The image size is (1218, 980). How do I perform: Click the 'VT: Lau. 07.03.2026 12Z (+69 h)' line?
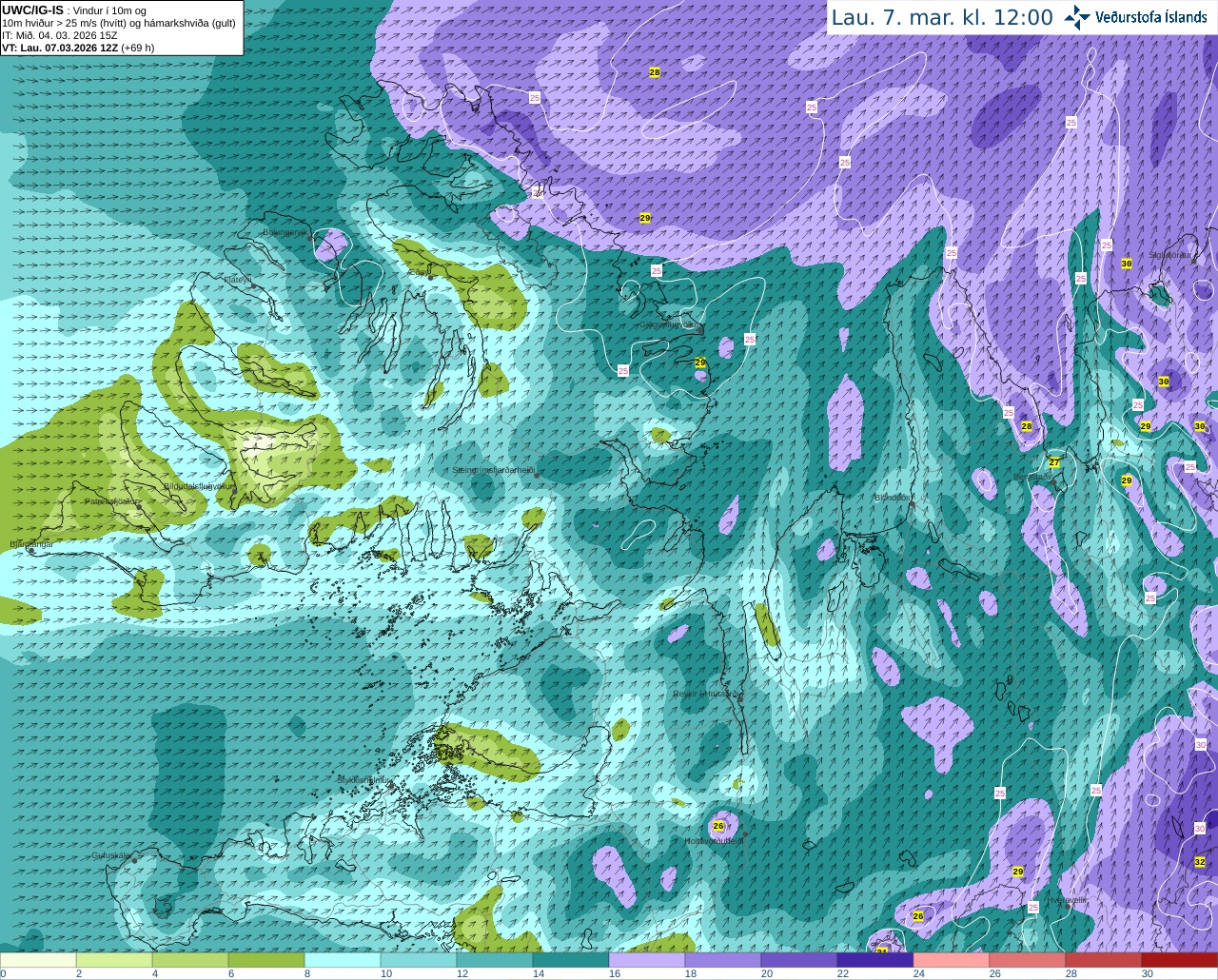coord(78,48)
